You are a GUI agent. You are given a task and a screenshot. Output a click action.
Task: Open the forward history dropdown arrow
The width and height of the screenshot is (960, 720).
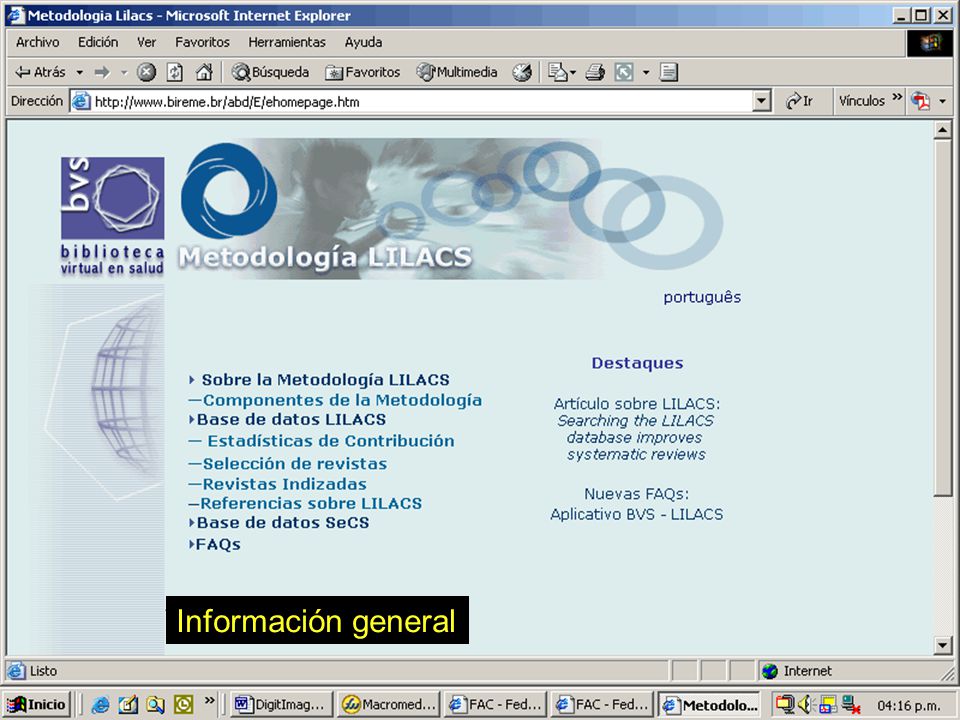click(124, 72)
